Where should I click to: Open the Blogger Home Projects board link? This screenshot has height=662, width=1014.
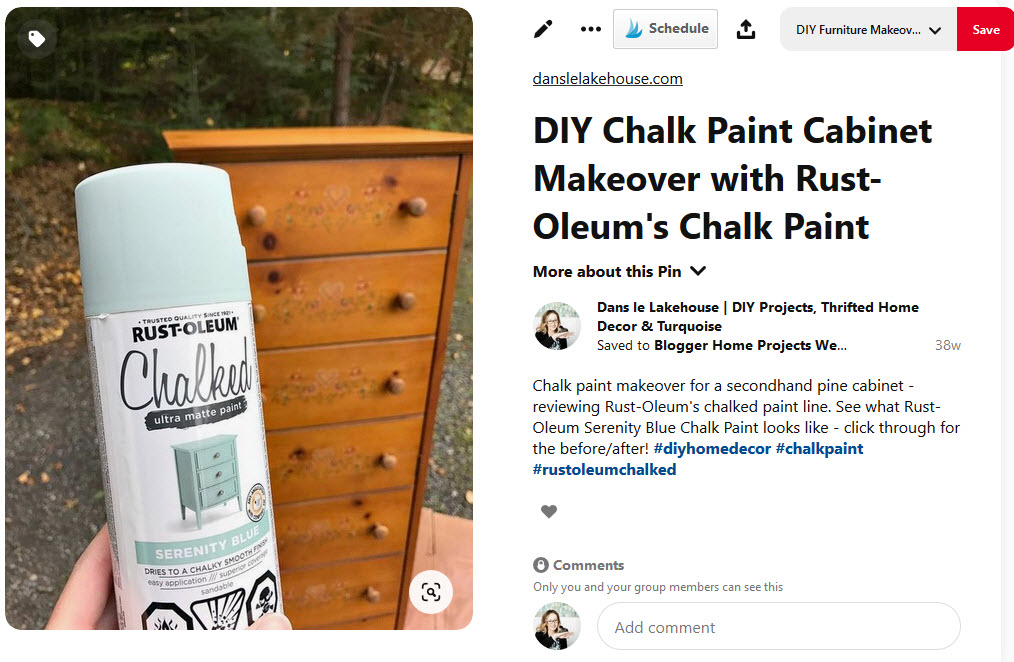[750, 345]
